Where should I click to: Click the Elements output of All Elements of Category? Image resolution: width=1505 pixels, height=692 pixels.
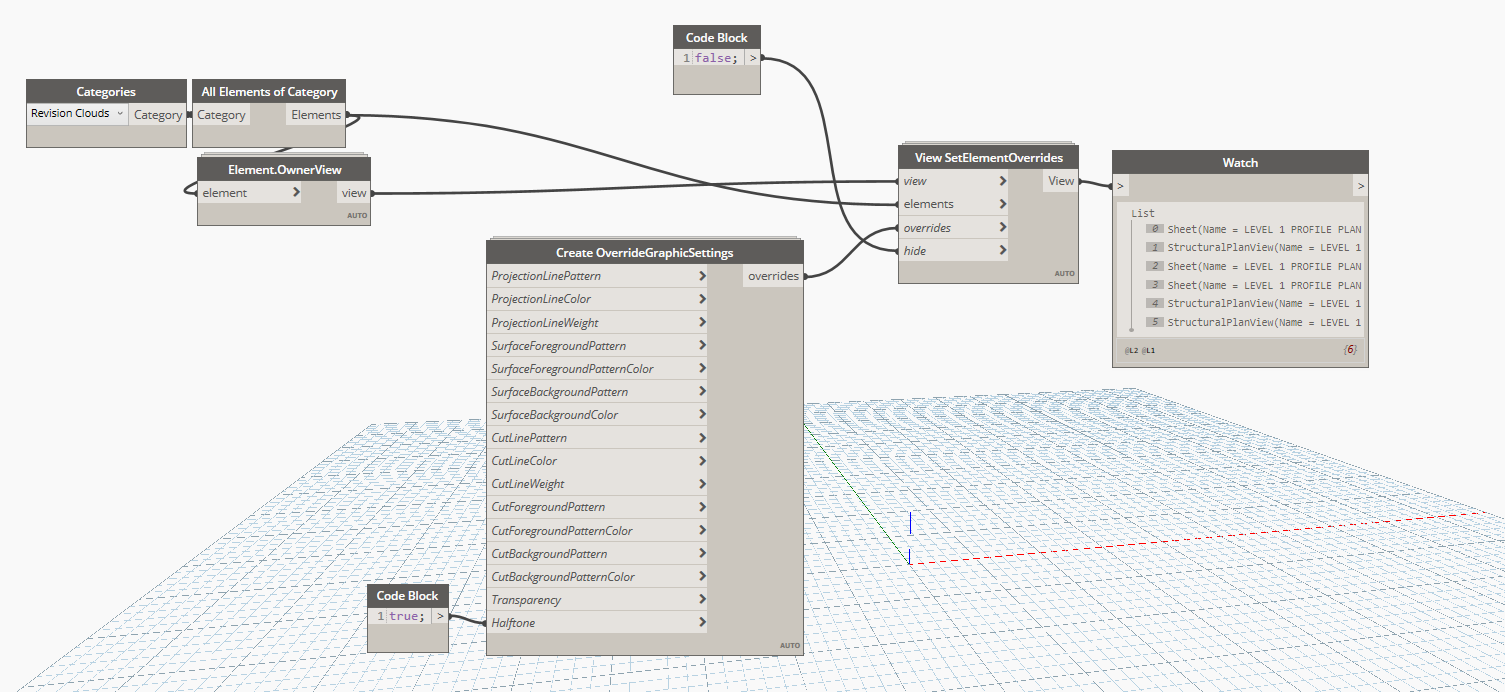tap(316, 115)
